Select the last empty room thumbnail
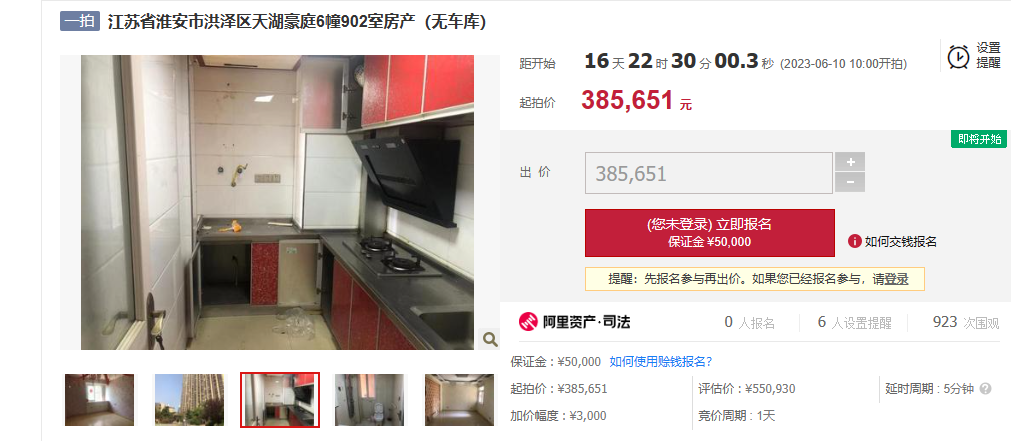Viewport: 1011px width, 441px height. click(459, 400)
